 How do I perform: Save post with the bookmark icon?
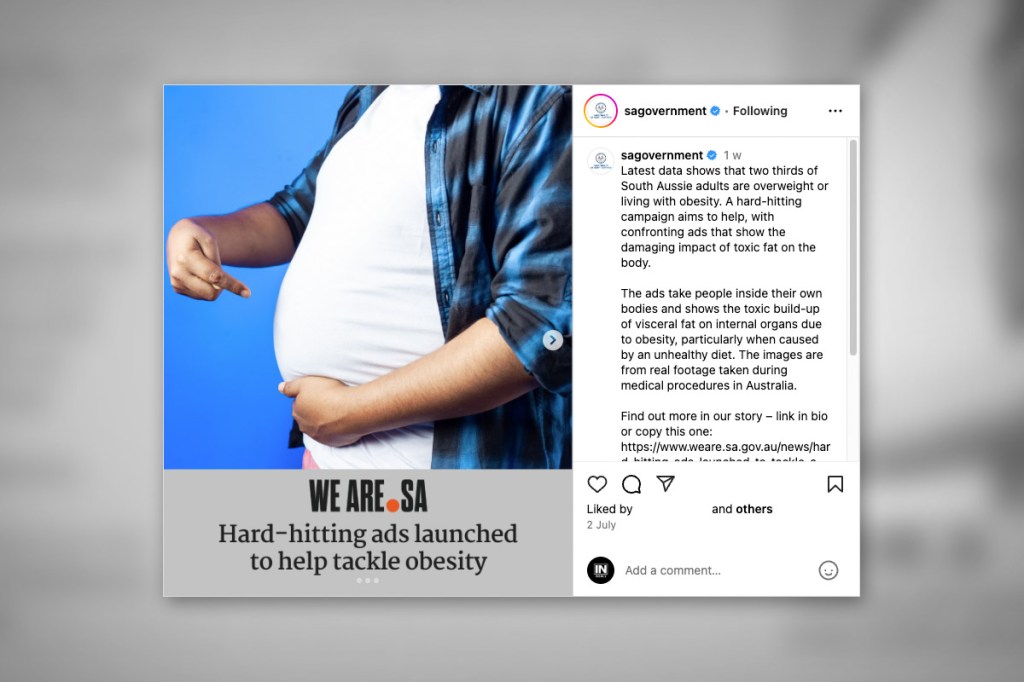pyautogui.click(x=835, y=484)
